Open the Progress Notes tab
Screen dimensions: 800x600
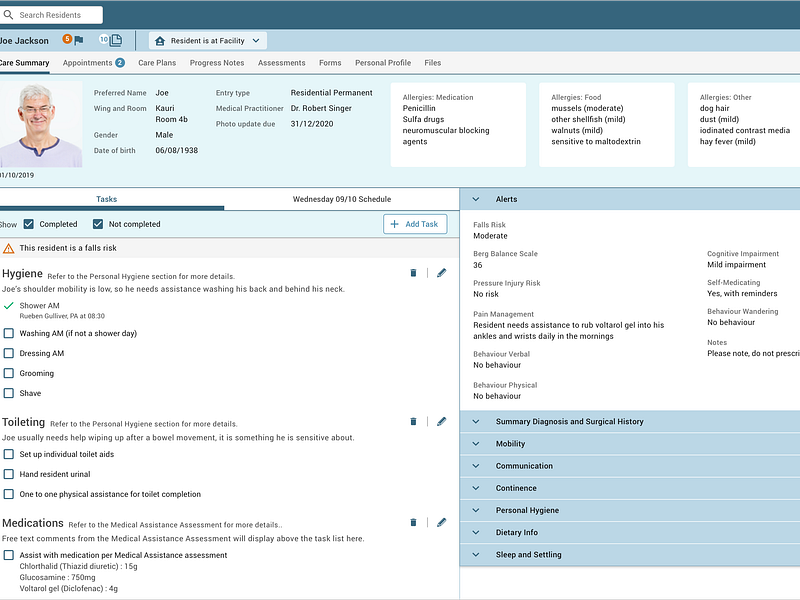(217, 63)
